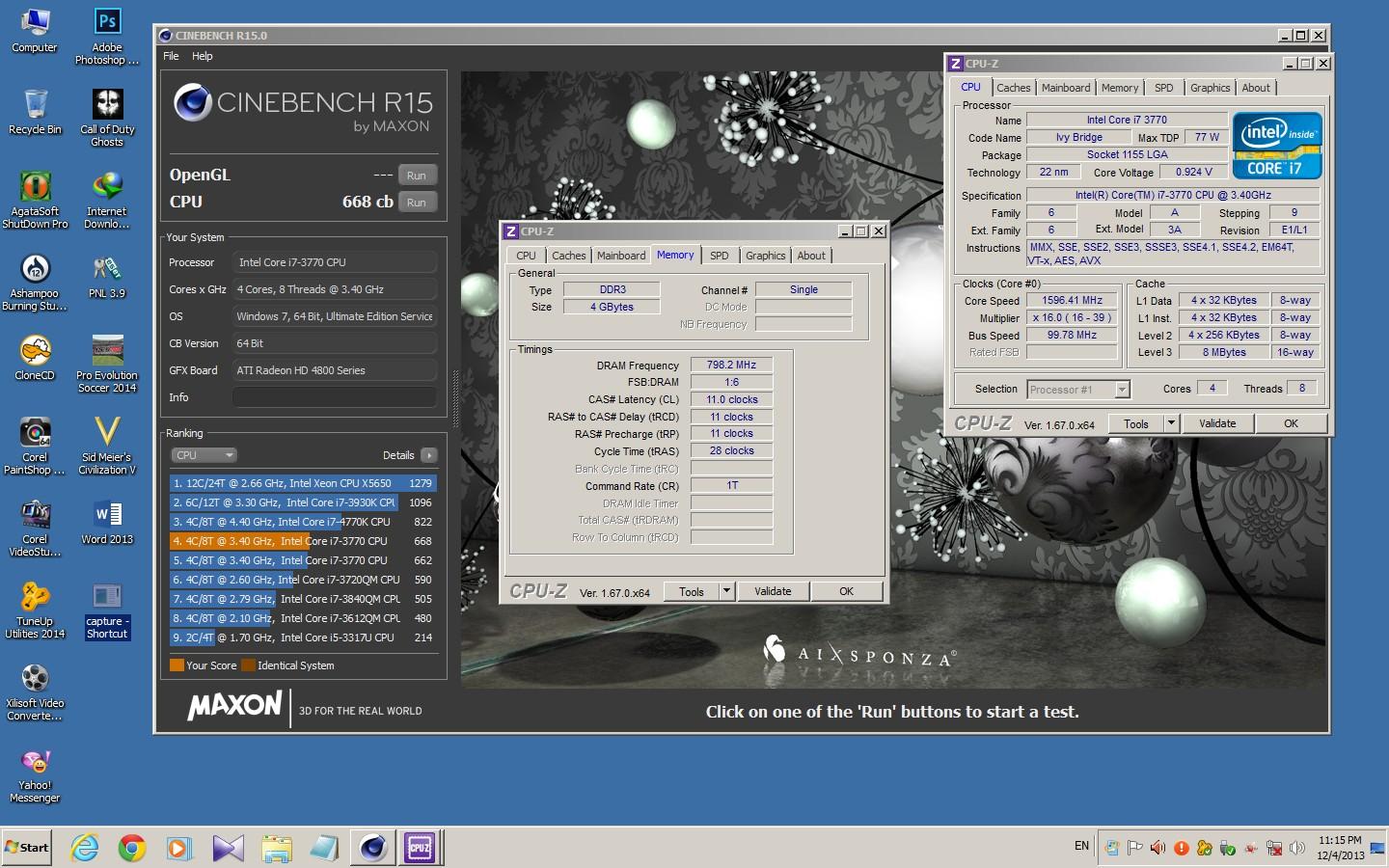1389x868 pixels.
Task: Open Sid Meier's Civilization V shortcut
Action: pyautogui.click(x=107, y=447)
